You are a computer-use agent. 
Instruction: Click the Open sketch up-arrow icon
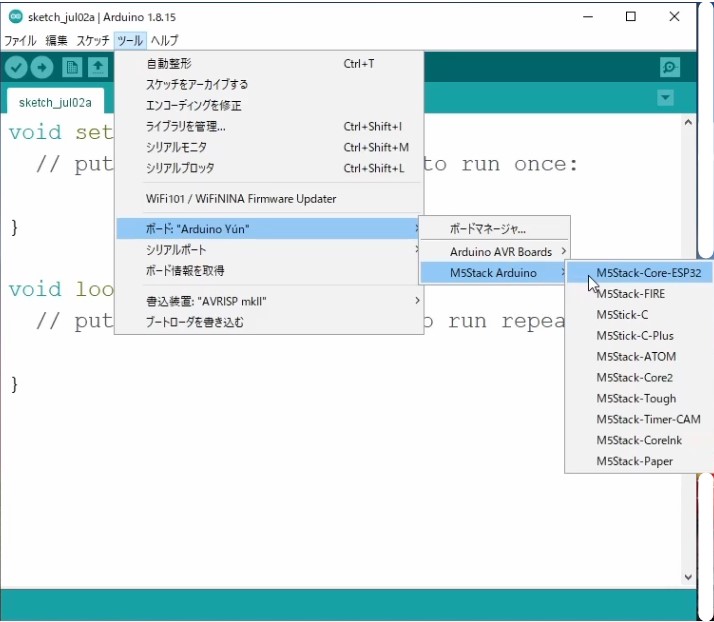[98, 67]
